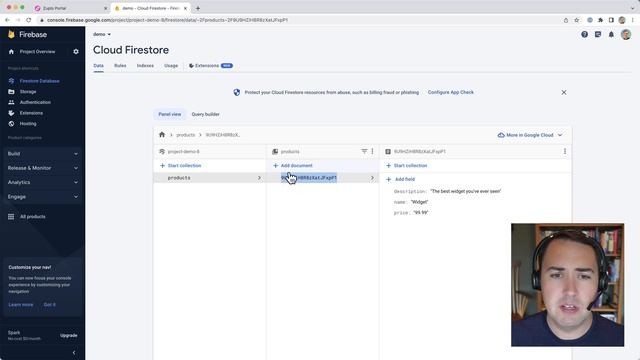Image resolution: width=640 pixels, height=360 pixels.
Task: Open products collection more options menu
Action: [x=372, y=151]
